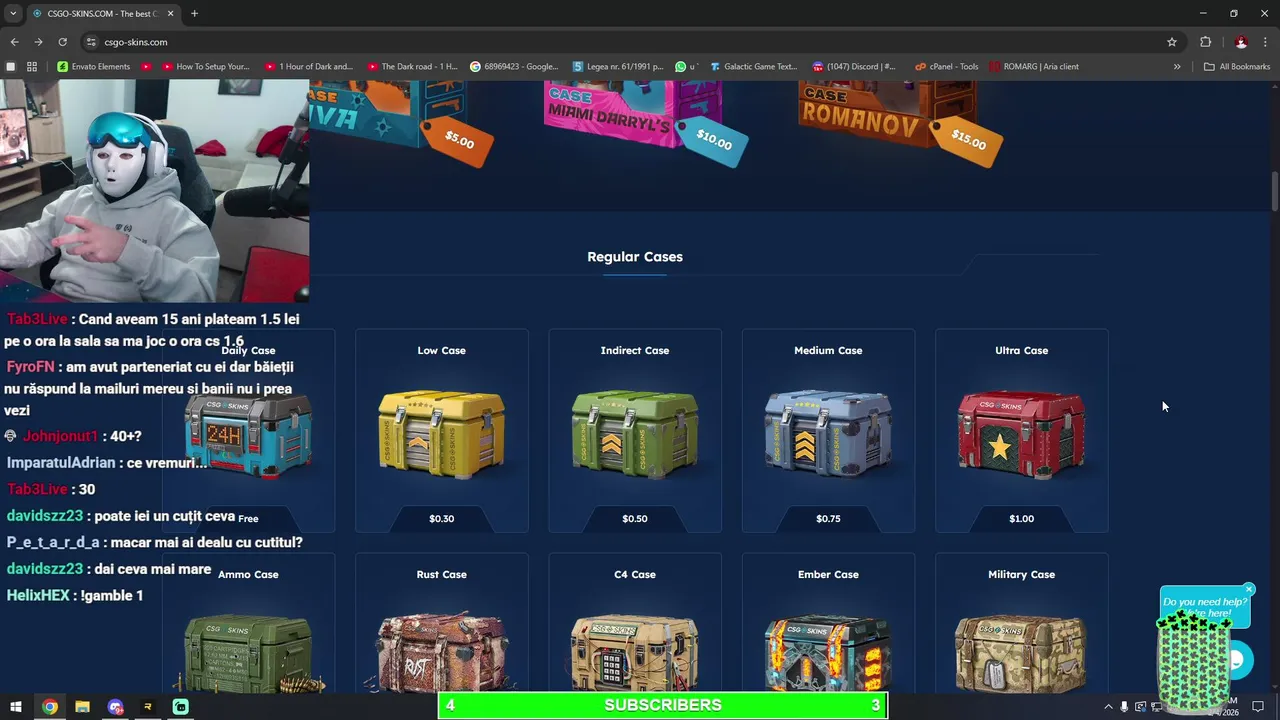Open the 1 Hour of Dark and... bookmark
Image resolution: width=1280 pixels, height=720 pixels.
(309, 67)
